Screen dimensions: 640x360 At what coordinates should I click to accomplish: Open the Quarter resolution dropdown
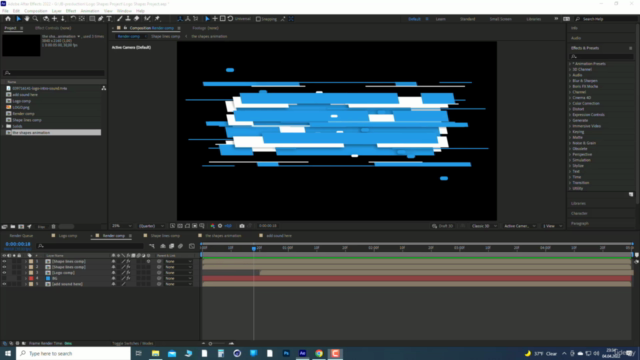(151, 226)
